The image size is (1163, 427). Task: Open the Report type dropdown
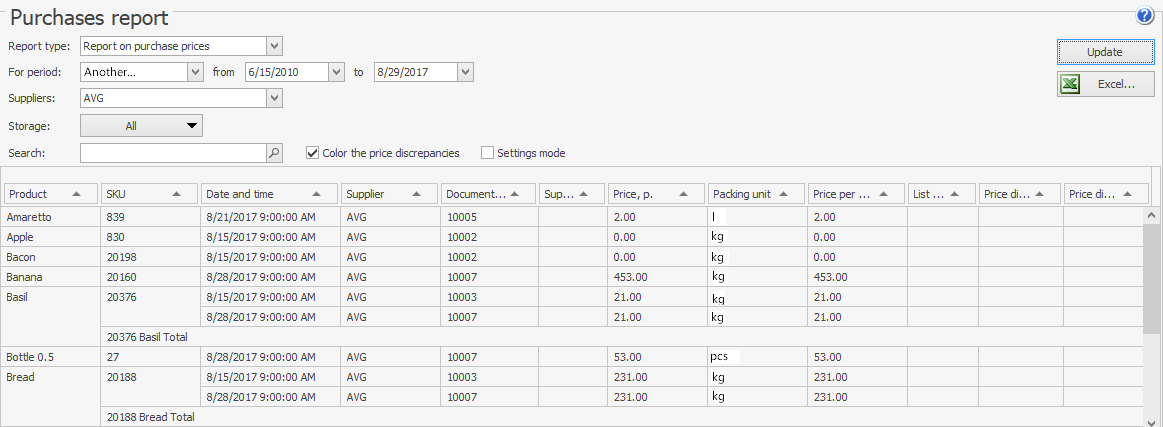275,46
